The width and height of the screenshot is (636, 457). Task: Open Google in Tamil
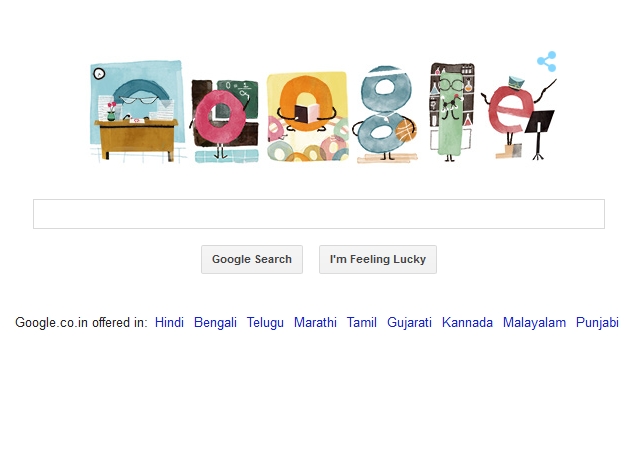click(x=362, y=323)
